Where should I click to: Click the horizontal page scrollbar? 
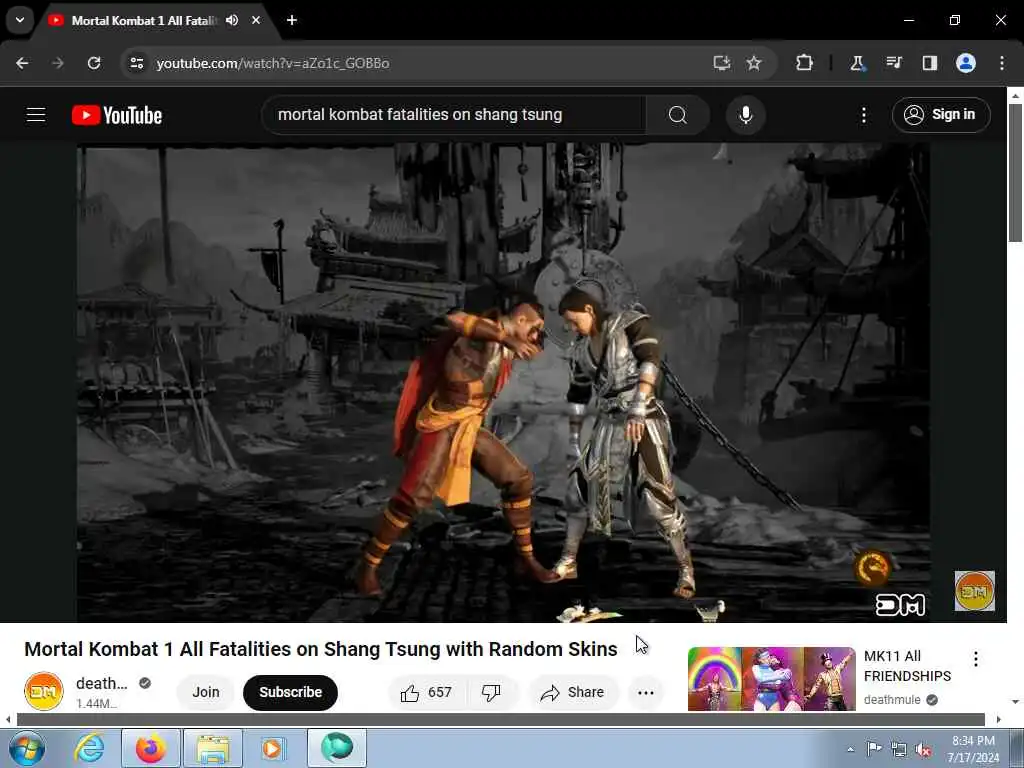pyautogui.click(x=500, y=719)
